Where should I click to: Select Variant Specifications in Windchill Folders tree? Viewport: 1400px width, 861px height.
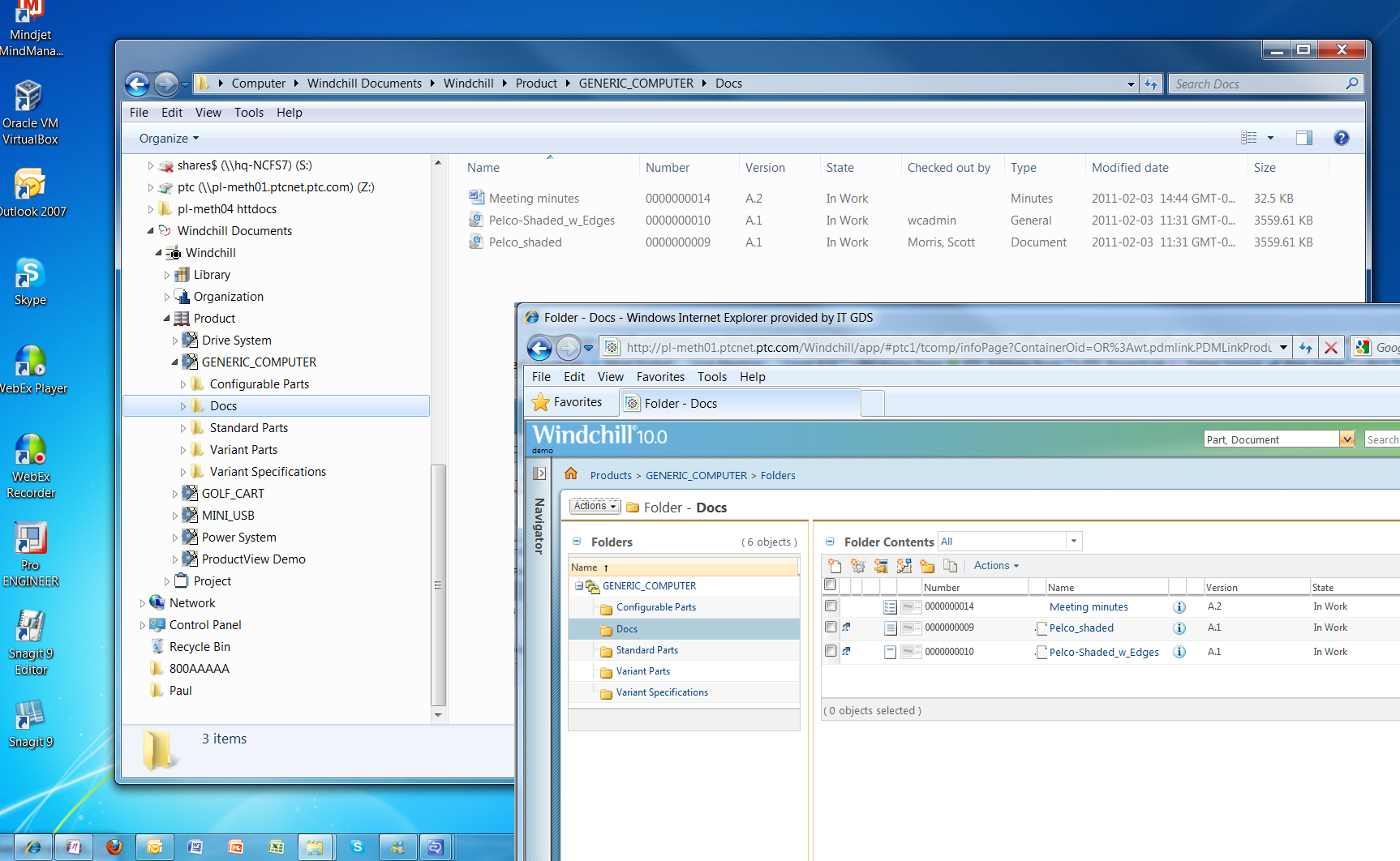(662, 692)
